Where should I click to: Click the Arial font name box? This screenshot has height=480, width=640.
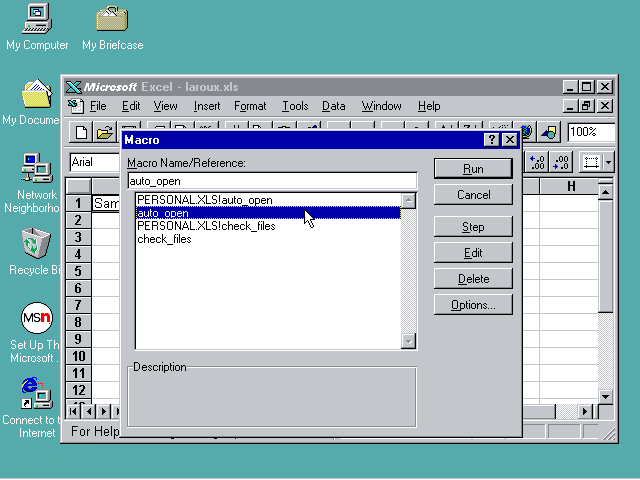pyautogui.click(x=95, y=162)
